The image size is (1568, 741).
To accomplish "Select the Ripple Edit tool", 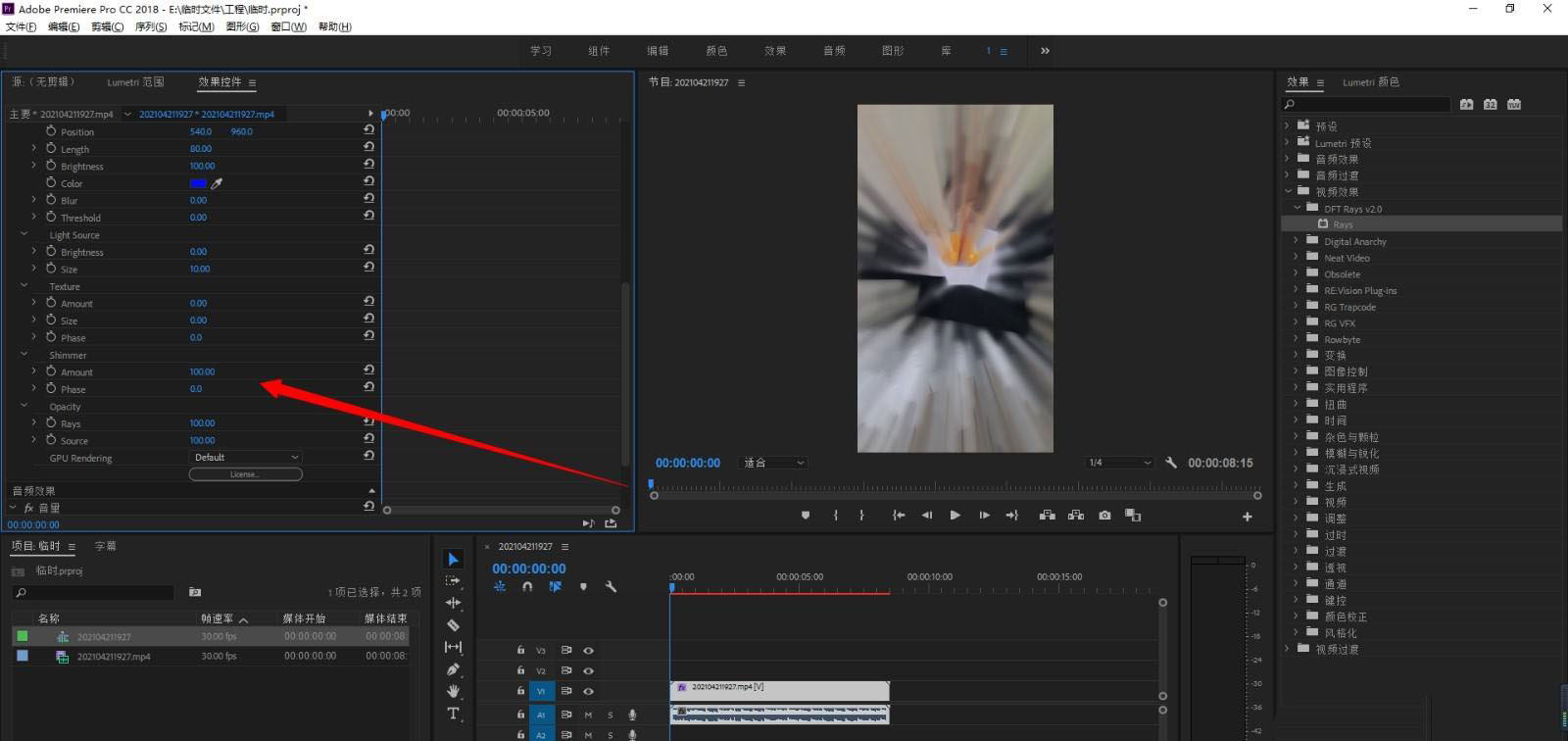I will pos(453,603).
